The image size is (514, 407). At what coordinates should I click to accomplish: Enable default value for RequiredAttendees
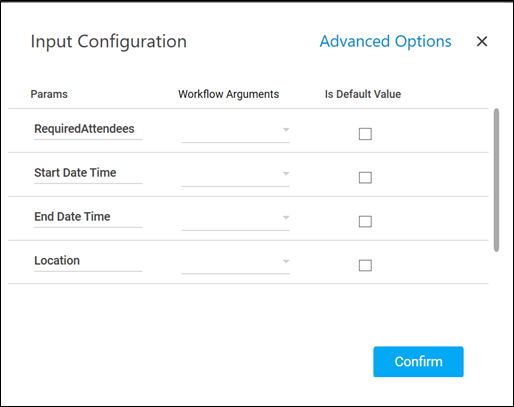pyautogui.click(x=365, y=134)
